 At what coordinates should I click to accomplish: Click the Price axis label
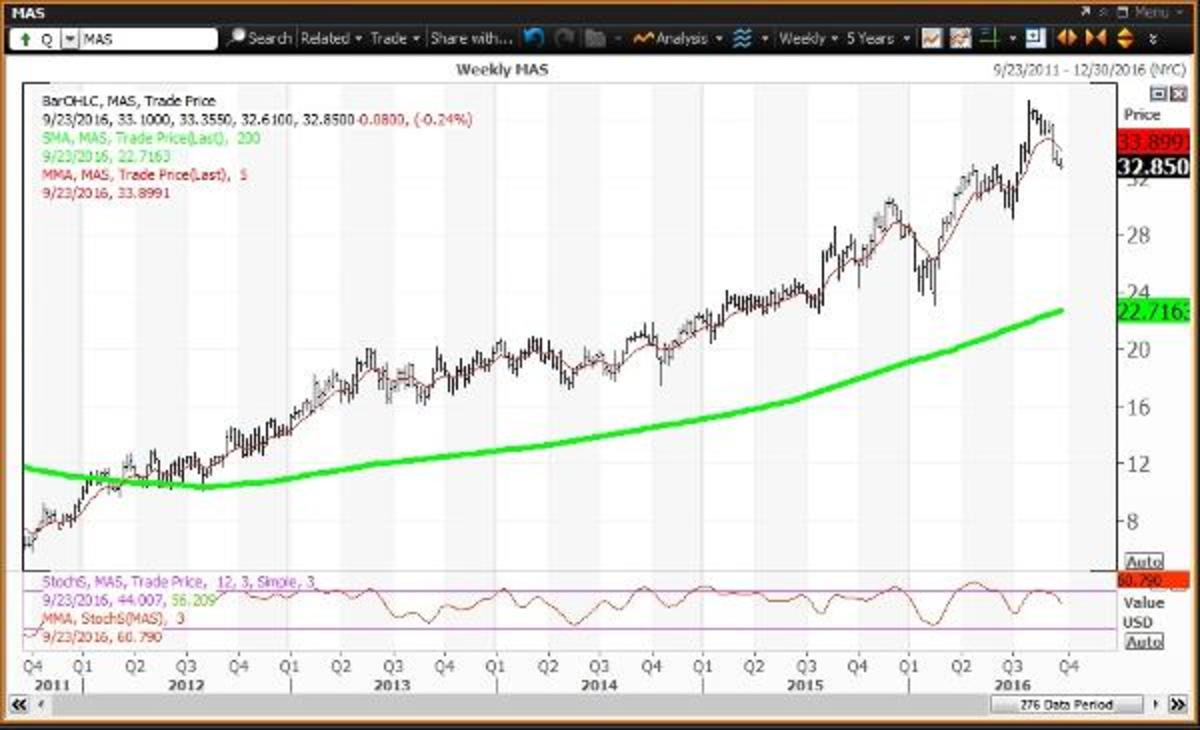1142,115
